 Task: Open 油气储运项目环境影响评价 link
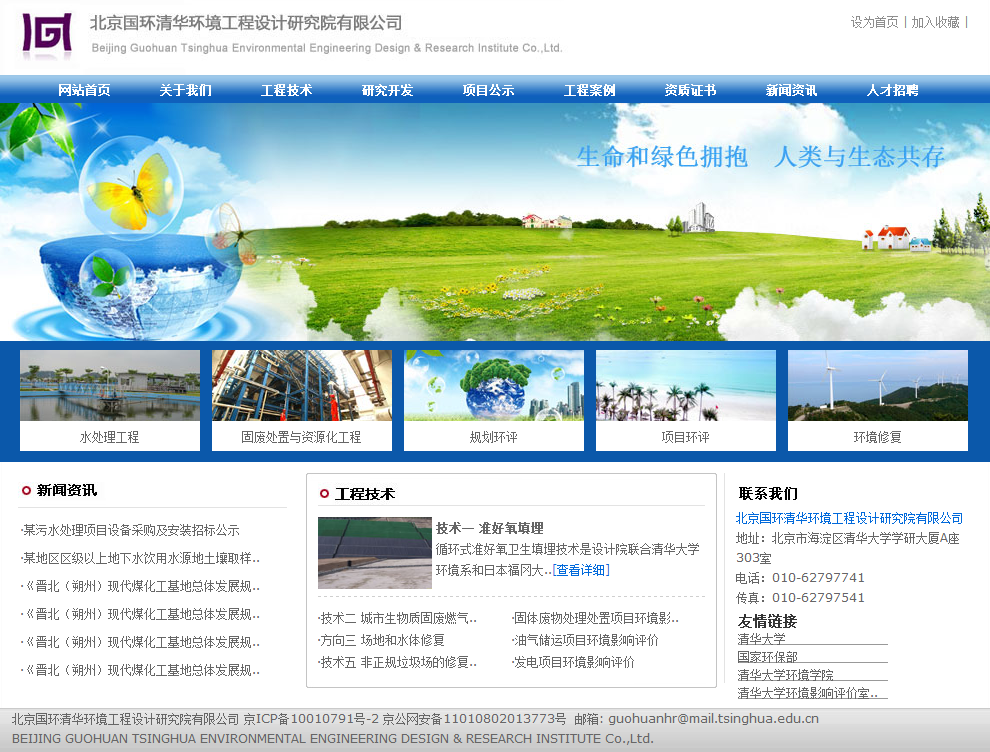click(x=586, y=640)
